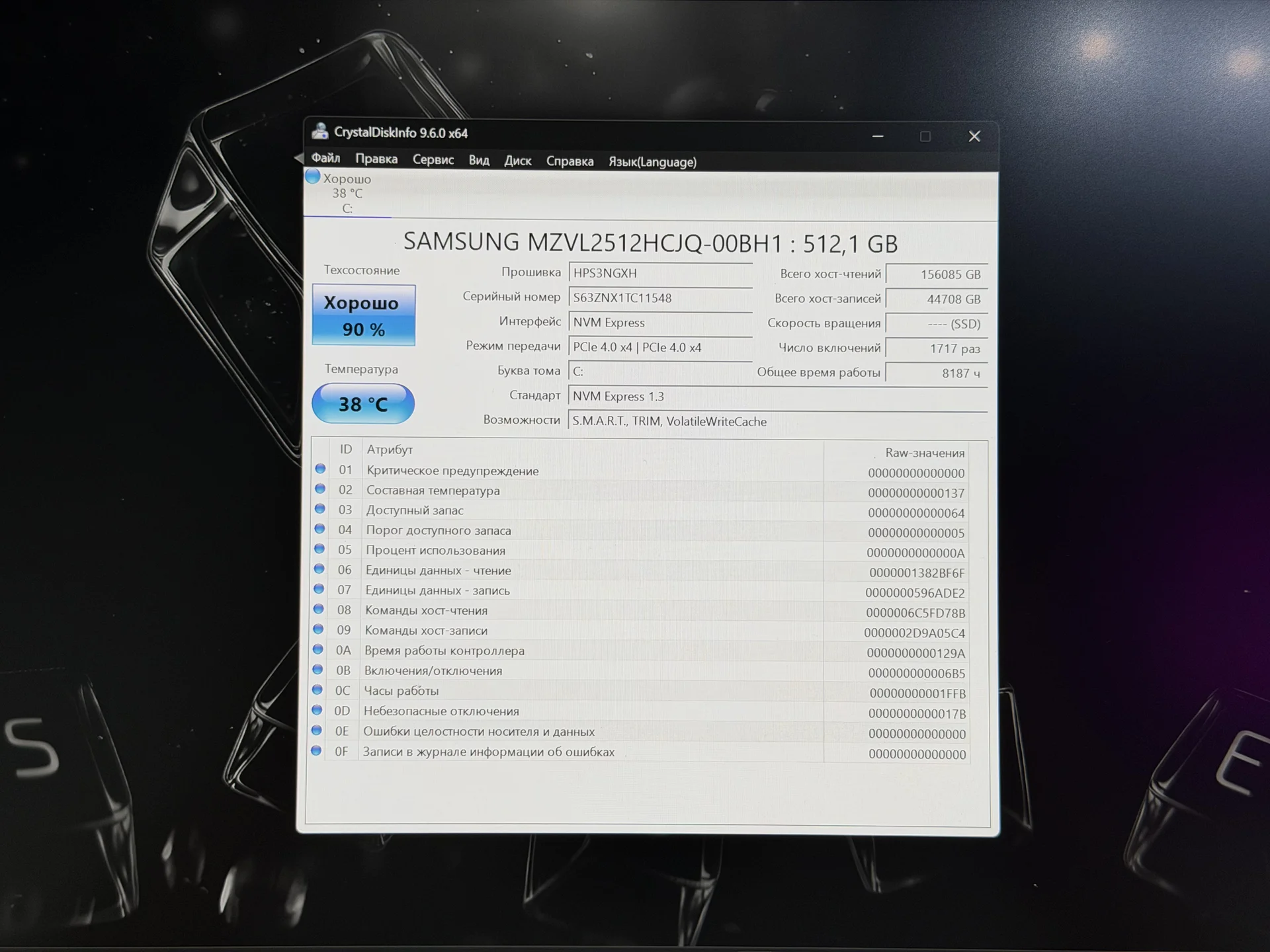Click the CrystalDiskInfo app icon in title bar

pos(320,131)
